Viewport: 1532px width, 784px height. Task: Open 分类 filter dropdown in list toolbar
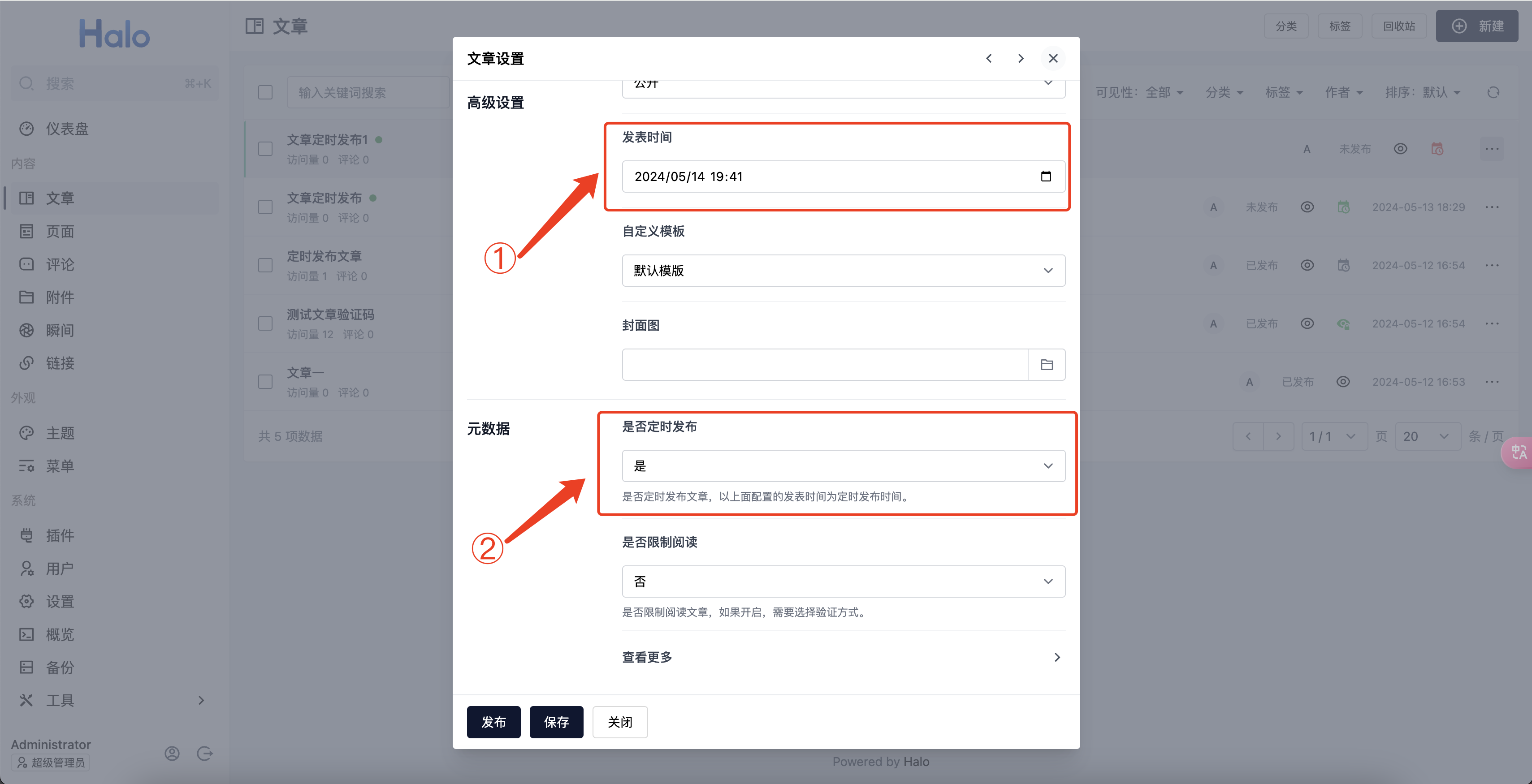point(1224,92)
